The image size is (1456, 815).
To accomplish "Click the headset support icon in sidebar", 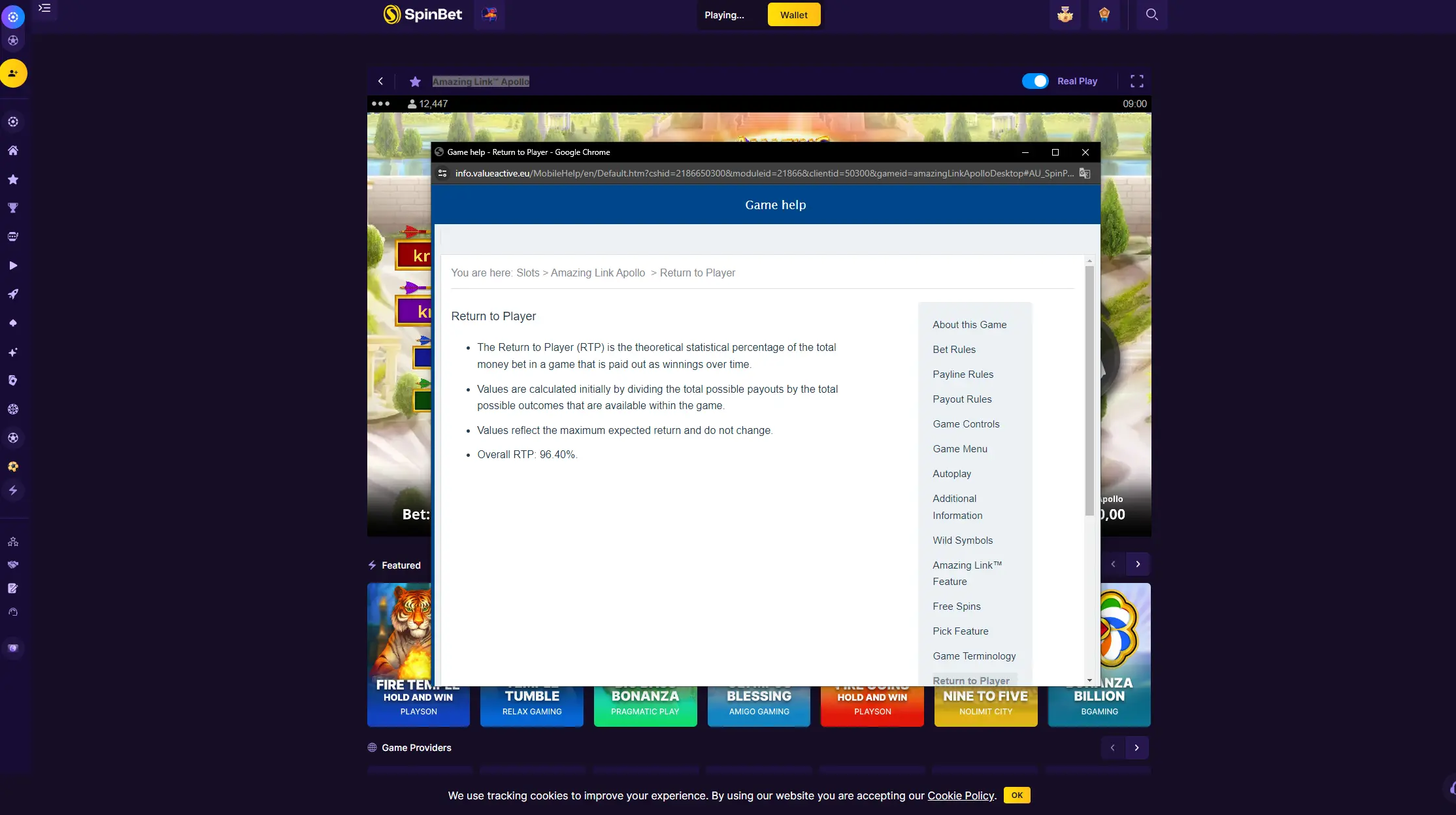I will coord(13,612).
